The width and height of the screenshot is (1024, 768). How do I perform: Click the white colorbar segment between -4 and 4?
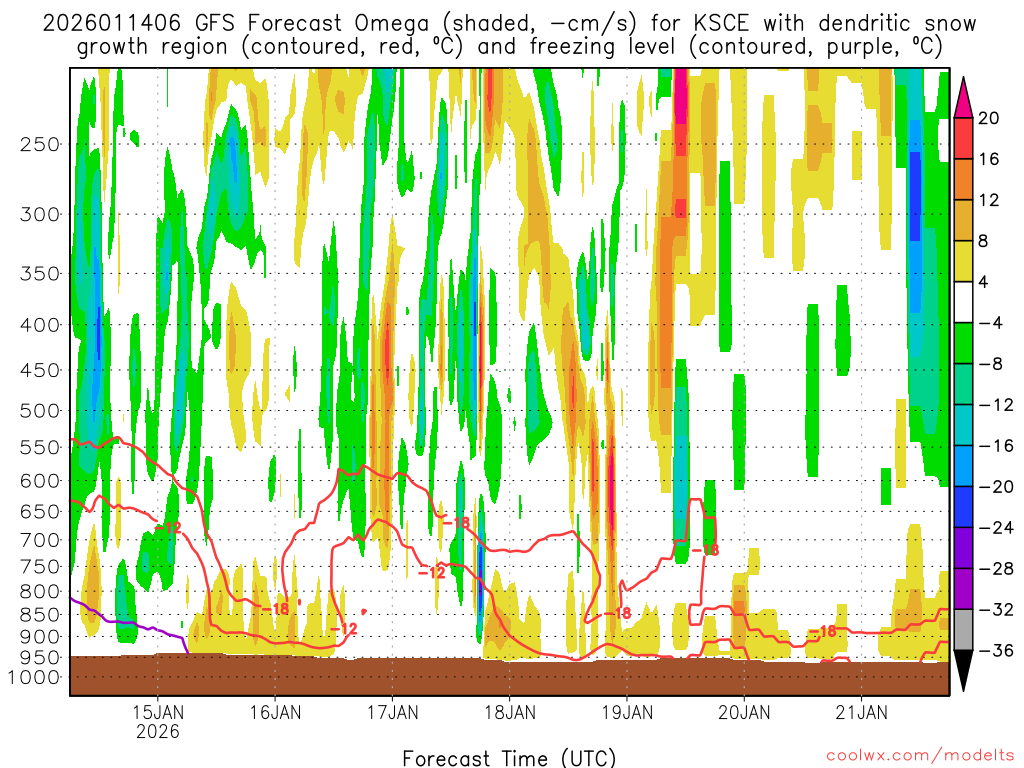[963, 302]
